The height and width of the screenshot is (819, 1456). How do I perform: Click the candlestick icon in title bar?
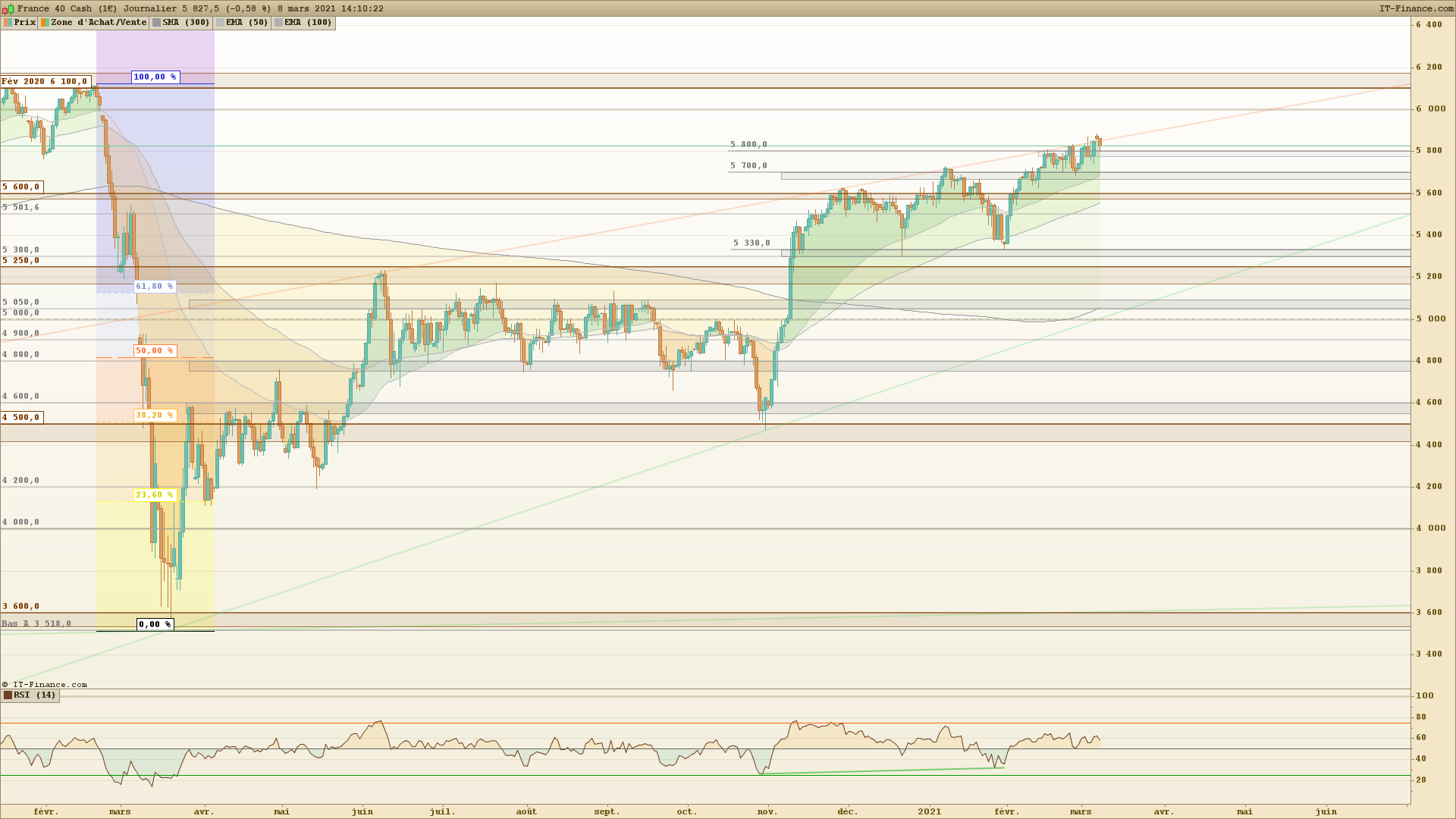click(8, 8)
